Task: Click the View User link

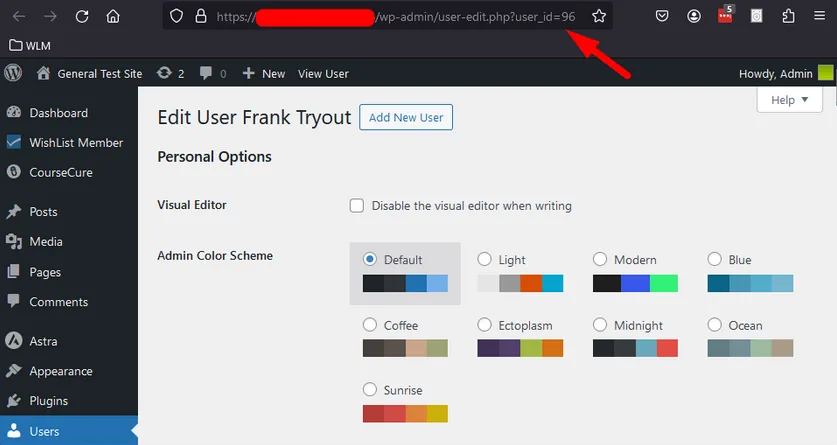Action: (x=323, y=74)
